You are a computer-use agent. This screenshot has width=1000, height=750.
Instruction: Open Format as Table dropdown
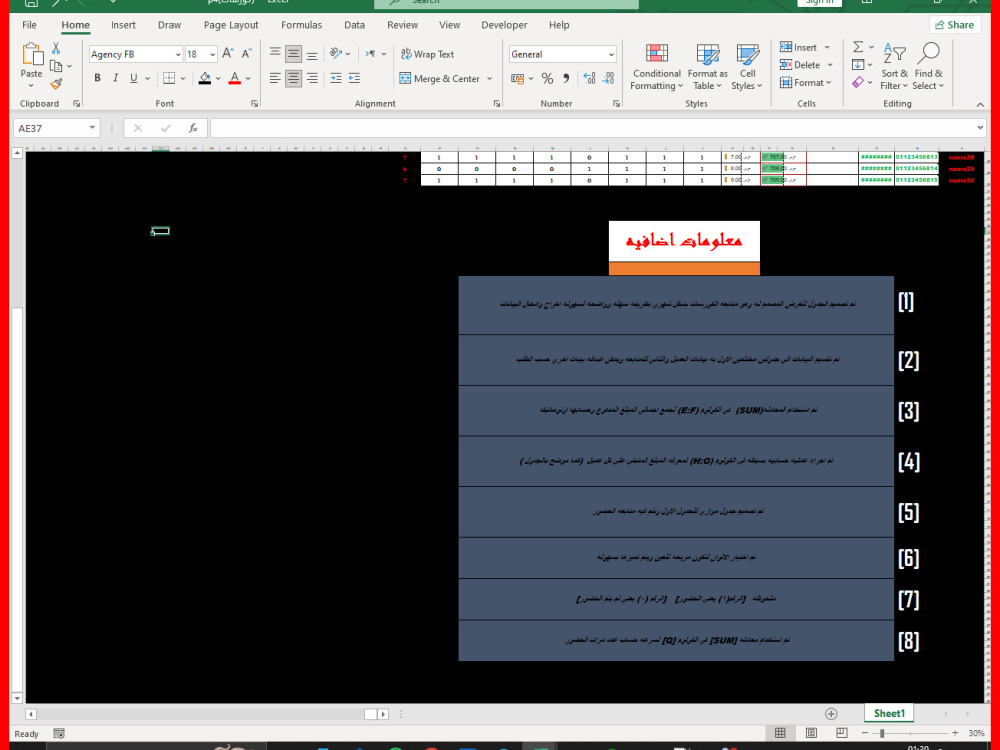click(x=707, y=67)
